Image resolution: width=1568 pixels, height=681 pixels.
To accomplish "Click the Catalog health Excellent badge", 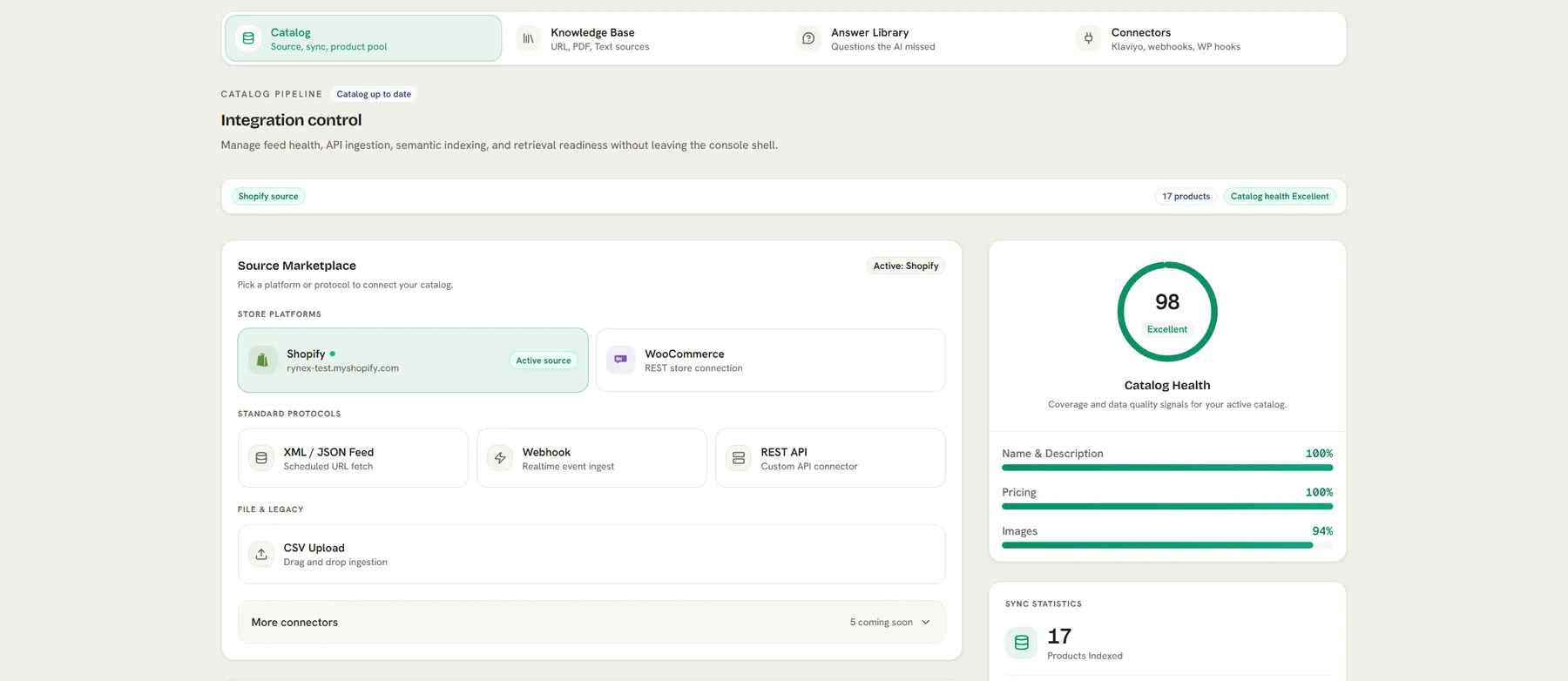I will (1280, 196).
